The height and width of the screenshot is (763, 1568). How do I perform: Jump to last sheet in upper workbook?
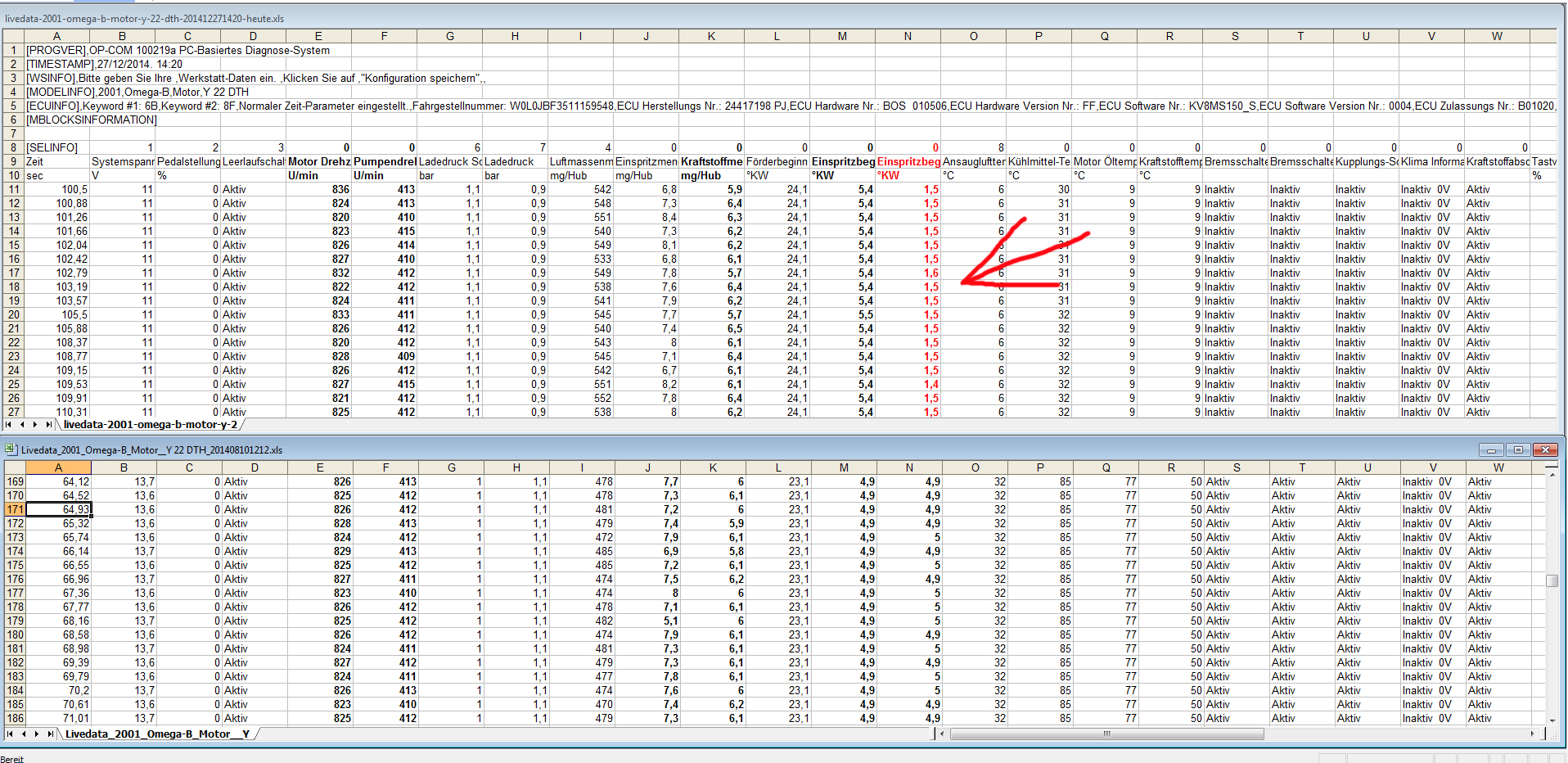tap(48, 425)
